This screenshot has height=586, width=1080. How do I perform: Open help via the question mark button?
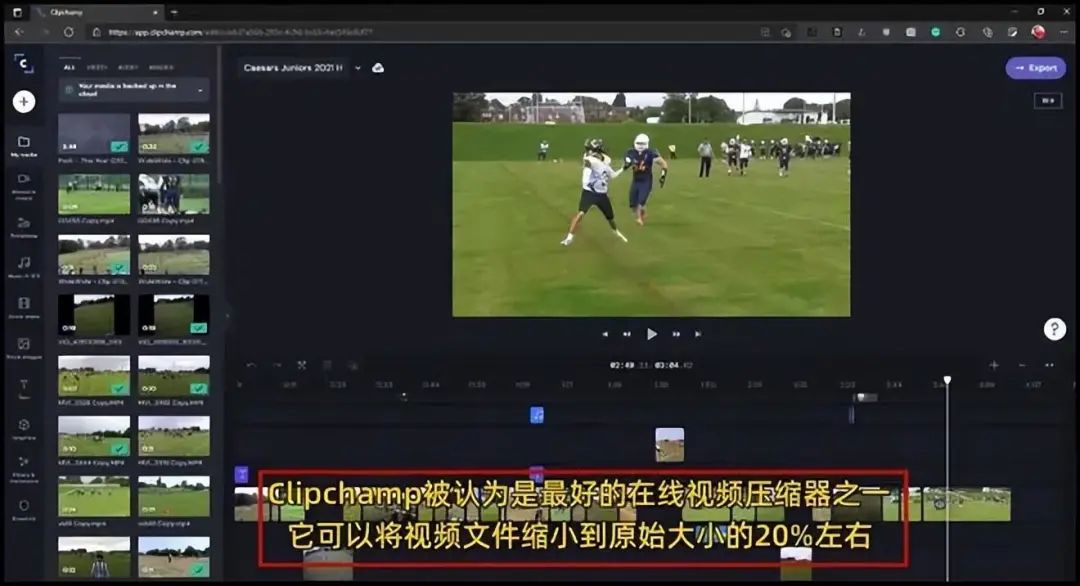coord(1055,330)
